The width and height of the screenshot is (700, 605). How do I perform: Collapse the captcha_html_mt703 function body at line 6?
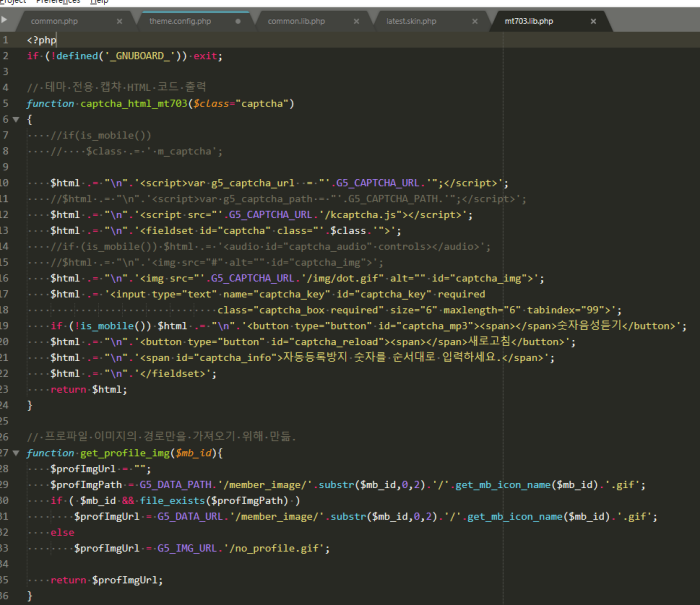click(16, 119)
